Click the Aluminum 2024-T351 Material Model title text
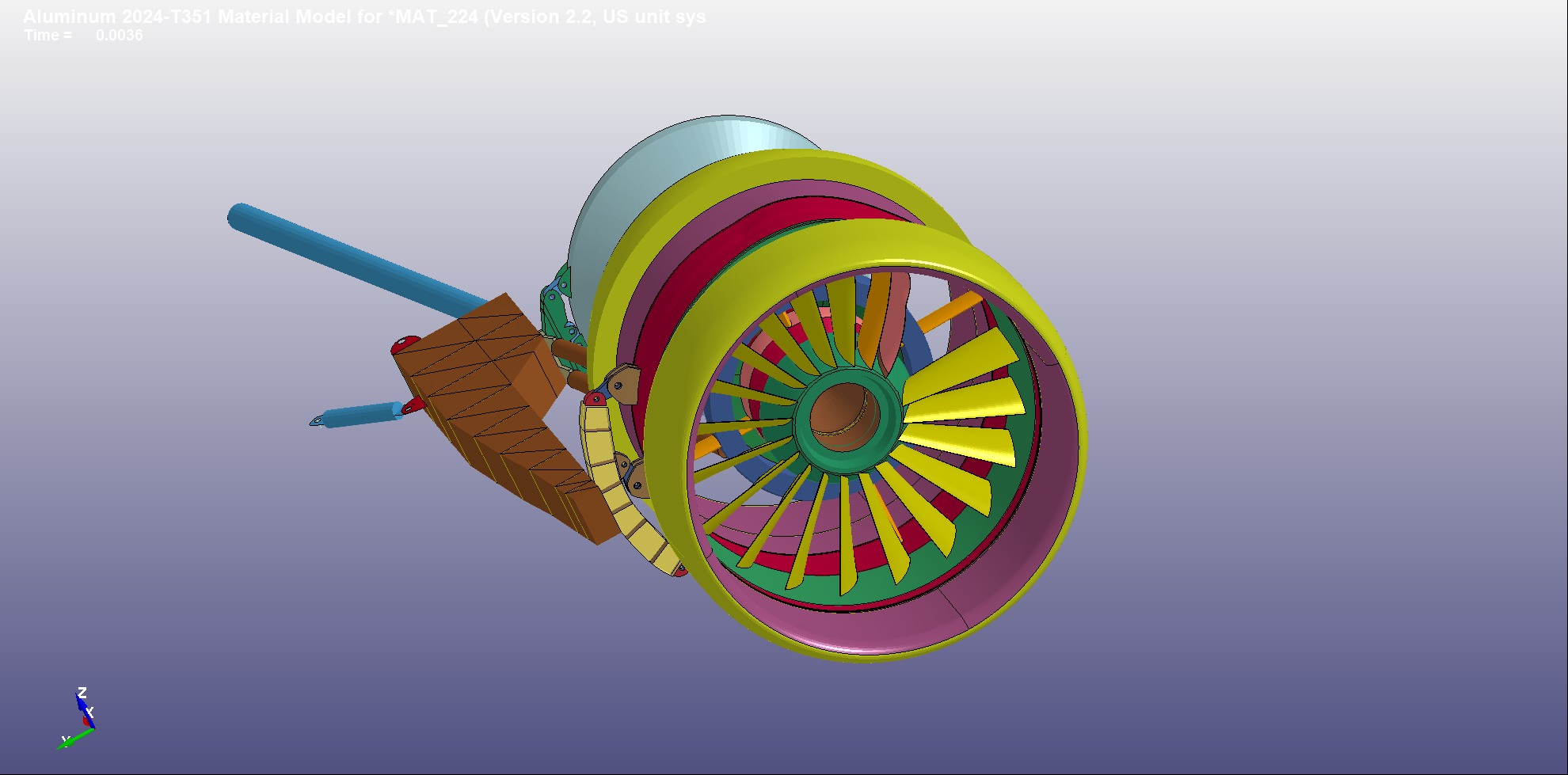 [x=364, y=17]
